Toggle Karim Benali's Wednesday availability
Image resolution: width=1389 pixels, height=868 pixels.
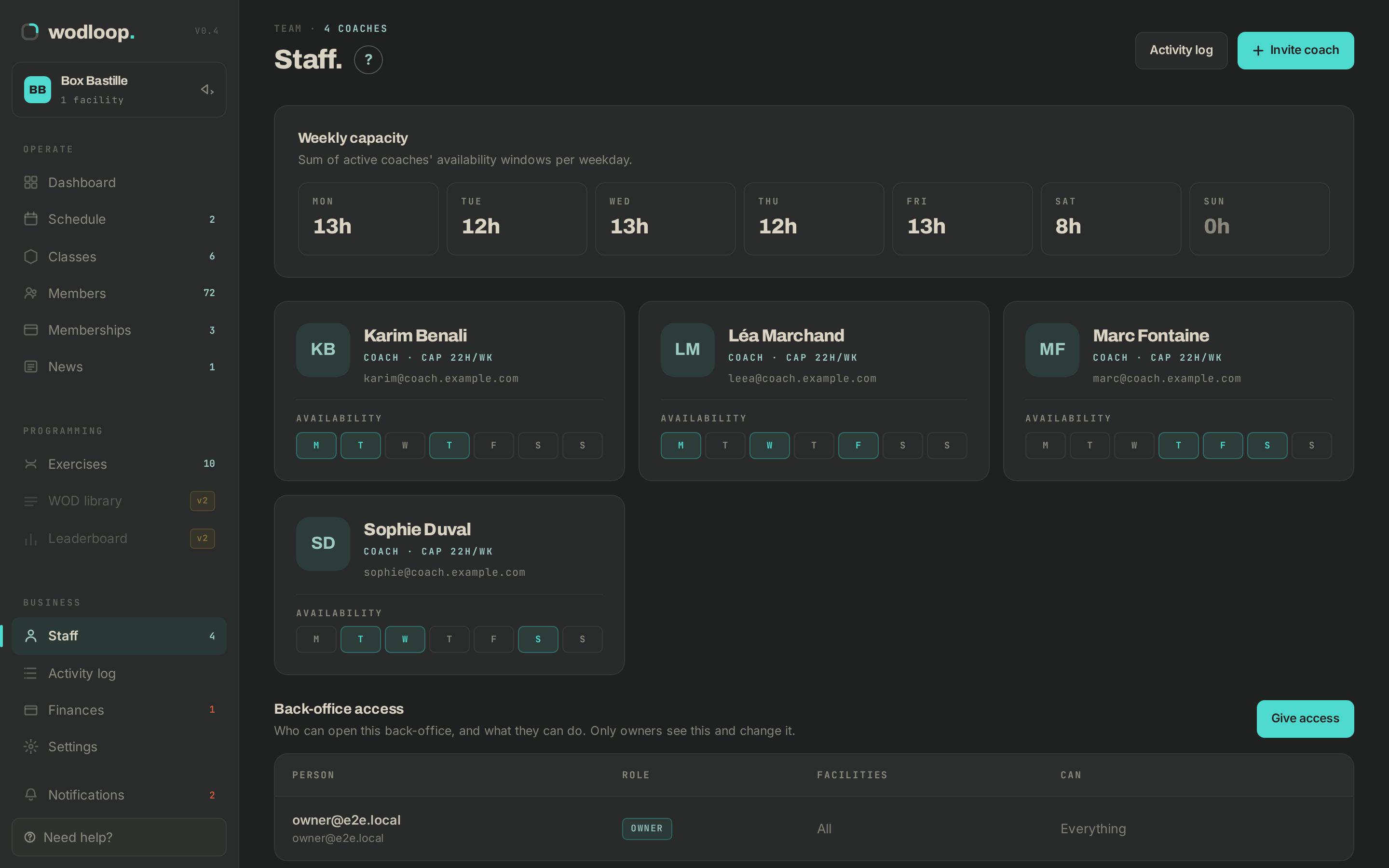click(x=405, y=446)
